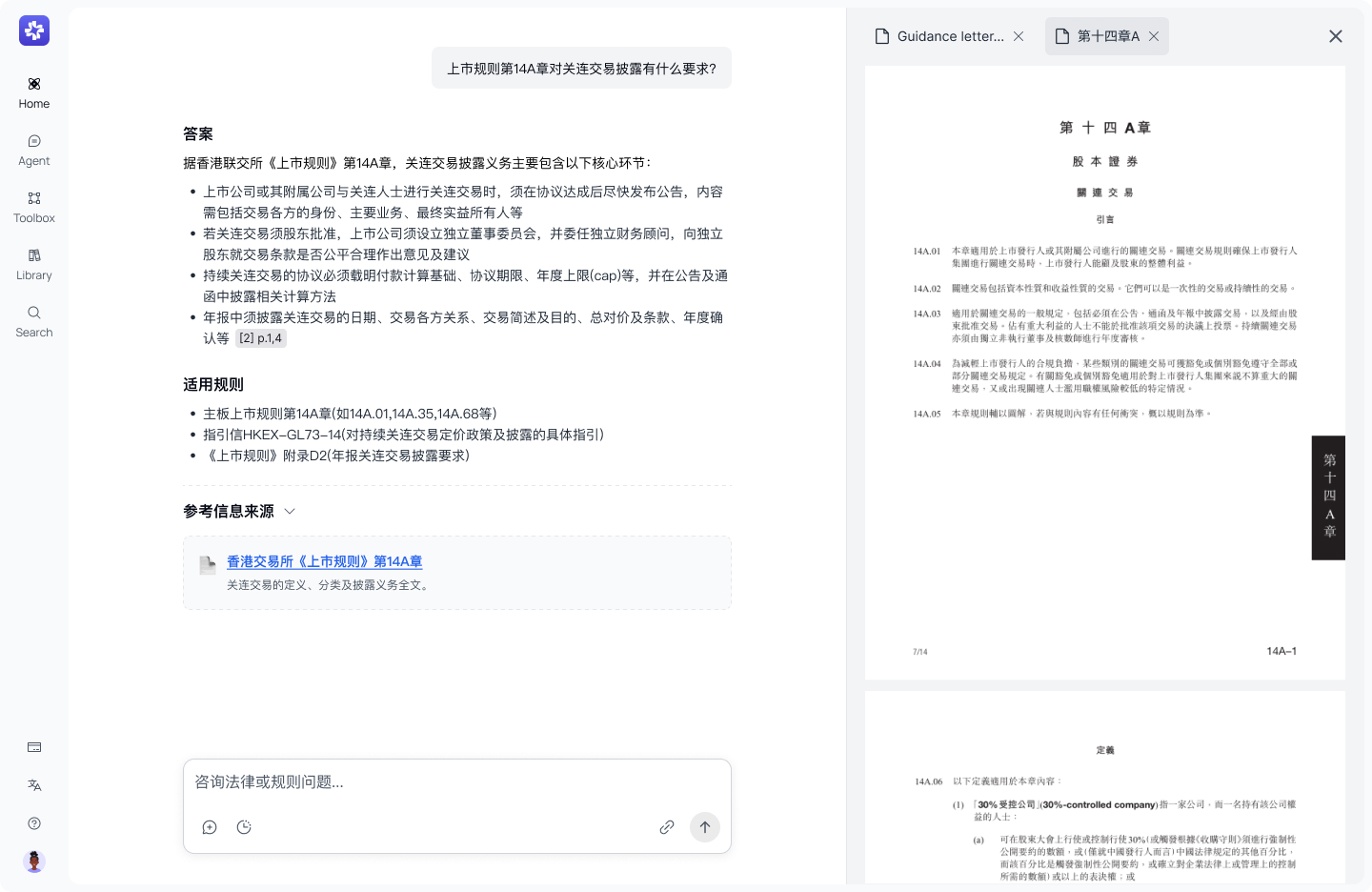The image size is (1372, 892).
Task: Open chat history clock icon
Action: click(x=244, y=827)
